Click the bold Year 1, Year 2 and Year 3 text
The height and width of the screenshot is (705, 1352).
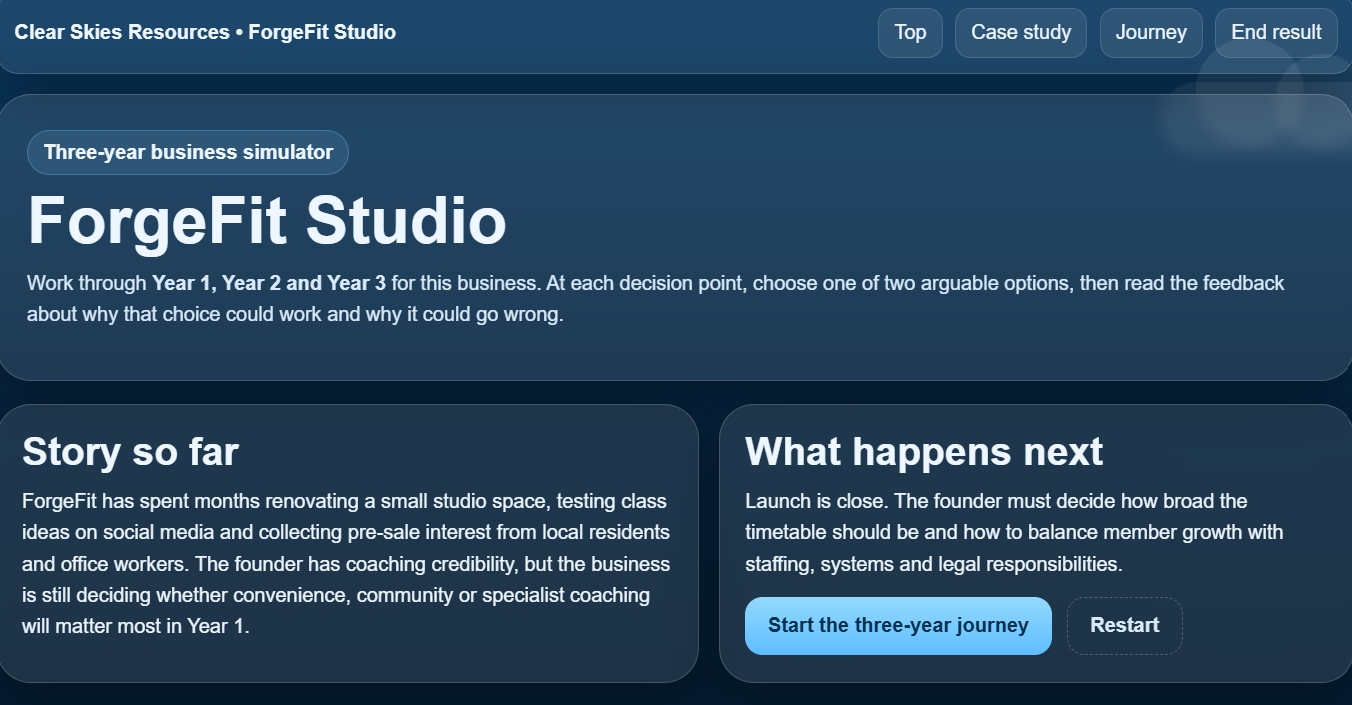269,283
